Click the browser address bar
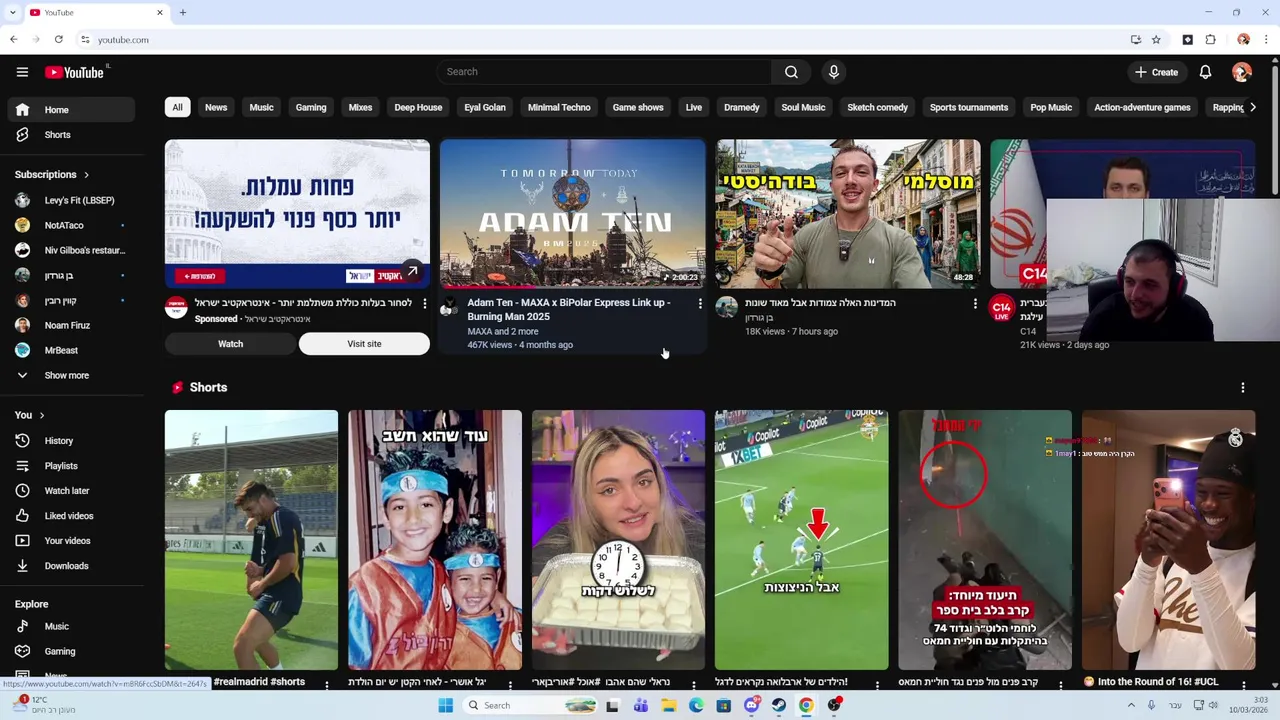Image resolution: width=1280 pixels, height=720 pixels. click(x=600, y=40)
